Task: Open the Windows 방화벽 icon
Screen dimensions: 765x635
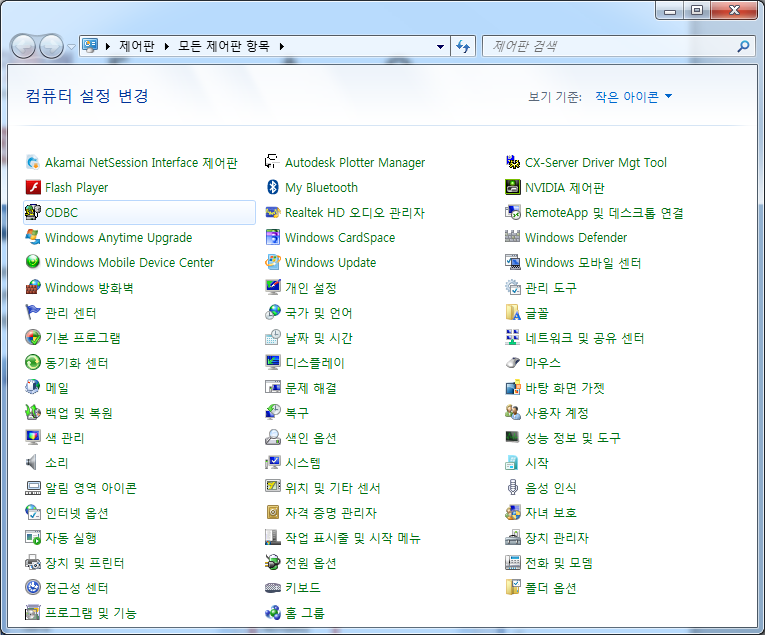Action: coord(33,287)
